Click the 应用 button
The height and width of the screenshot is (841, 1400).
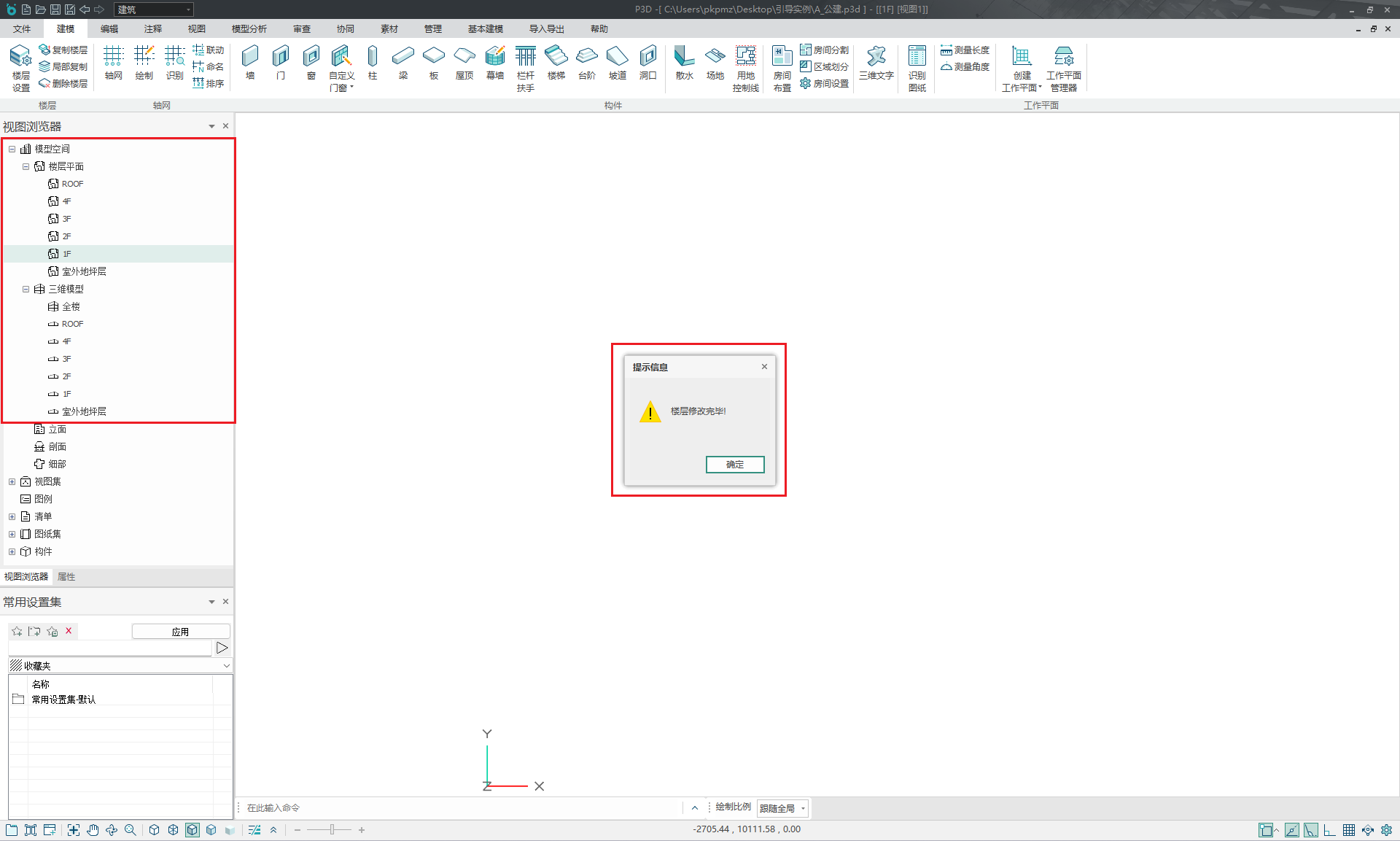180,632
